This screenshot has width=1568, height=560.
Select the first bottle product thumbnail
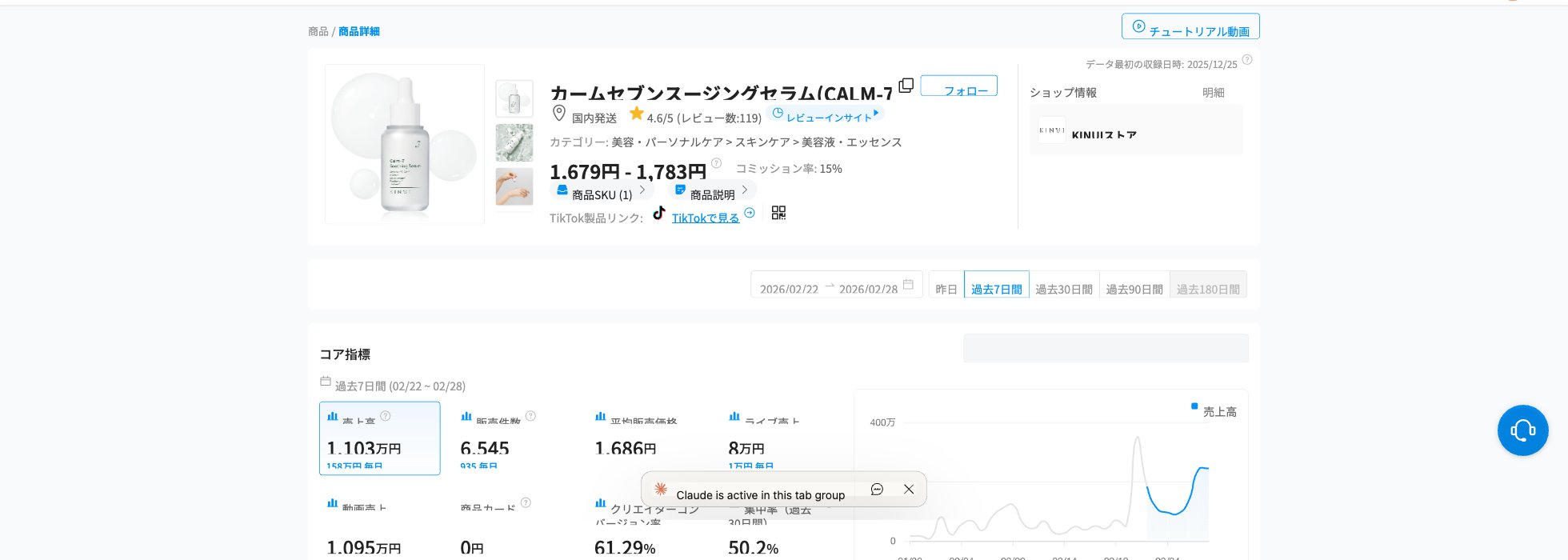514,99
